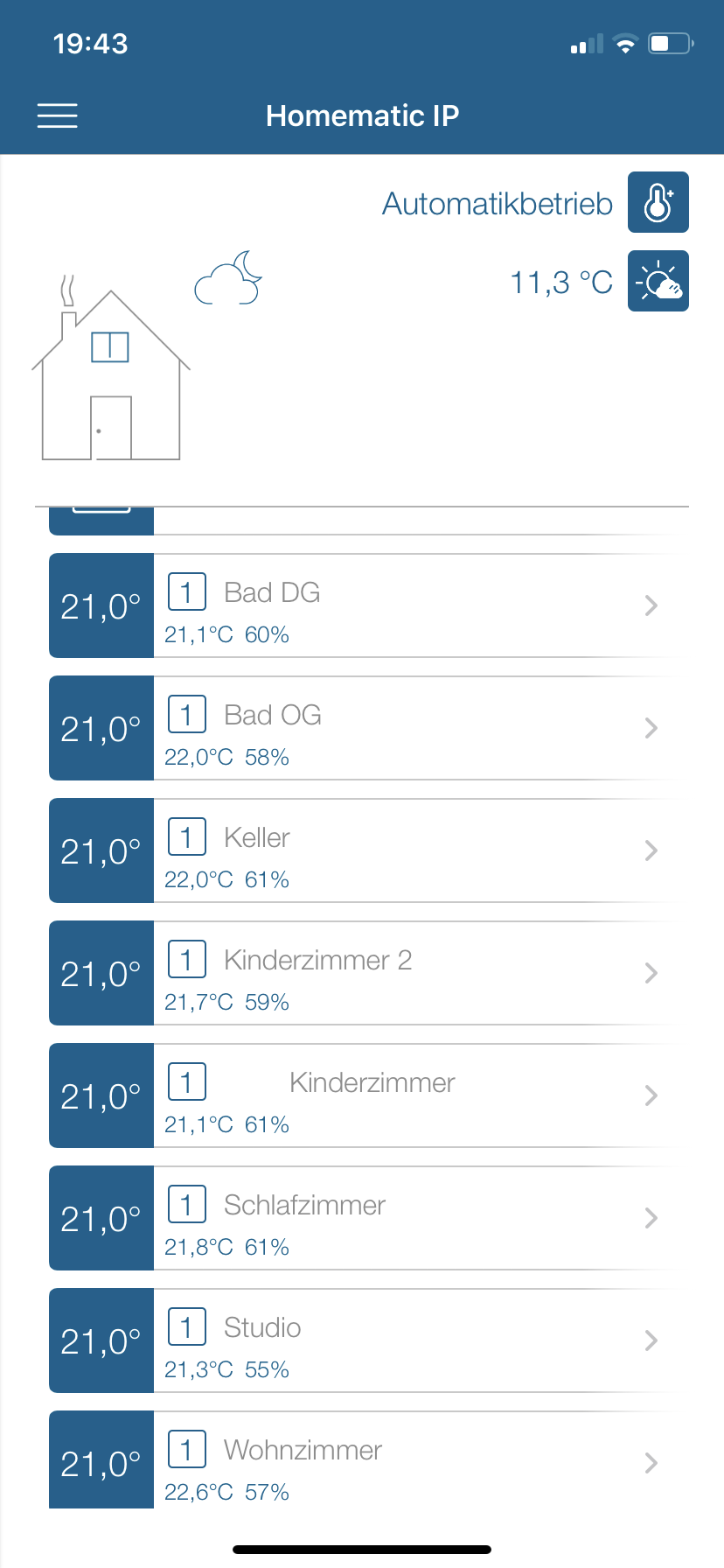Viewport: 724px width, 1568px height.
Task: Expand Kinderzimmer 2 via its chevron
Action: pyautogui.click(x=651, y=973)
